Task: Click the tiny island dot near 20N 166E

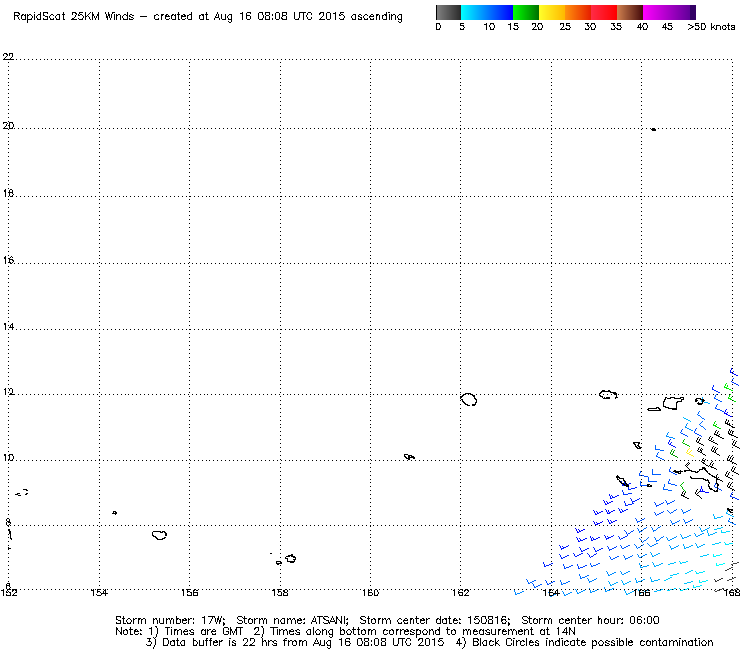Action: 654,129
